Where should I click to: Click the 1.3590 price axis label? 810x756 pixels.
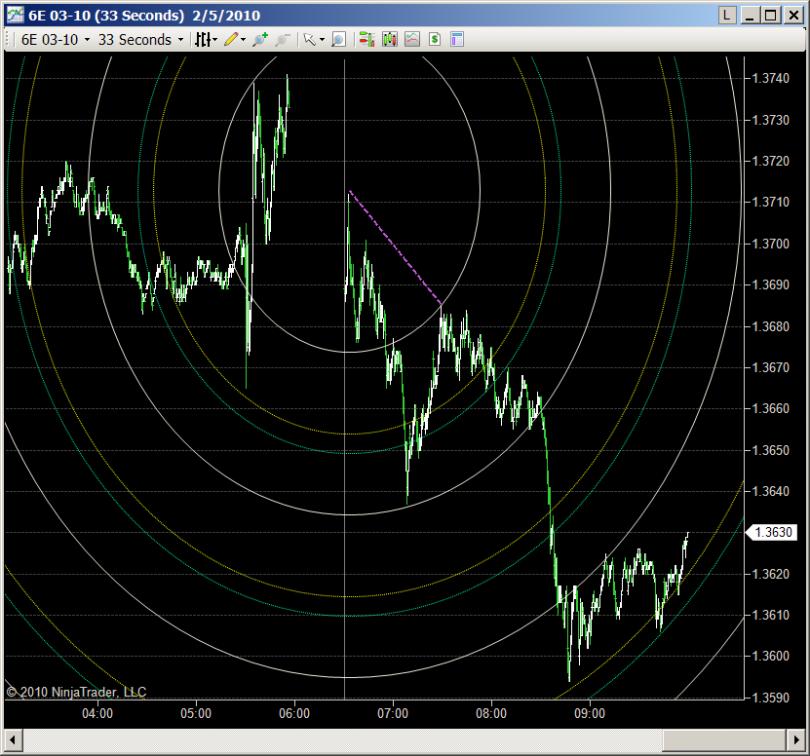[x=770, y=698]
